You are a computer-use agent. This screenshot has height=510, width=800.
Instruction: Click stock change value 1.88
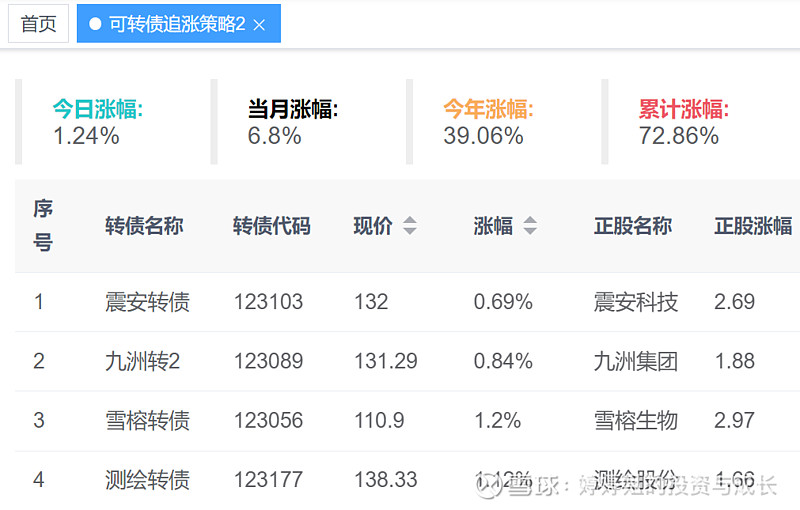(x=734, y=361)
